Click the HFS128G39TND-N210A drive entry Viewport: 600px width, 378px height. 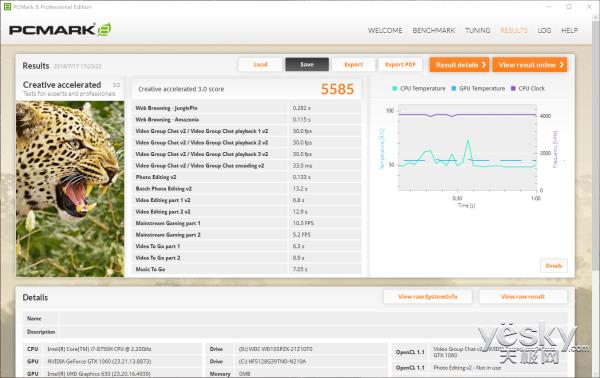click(x=272, y=361)
